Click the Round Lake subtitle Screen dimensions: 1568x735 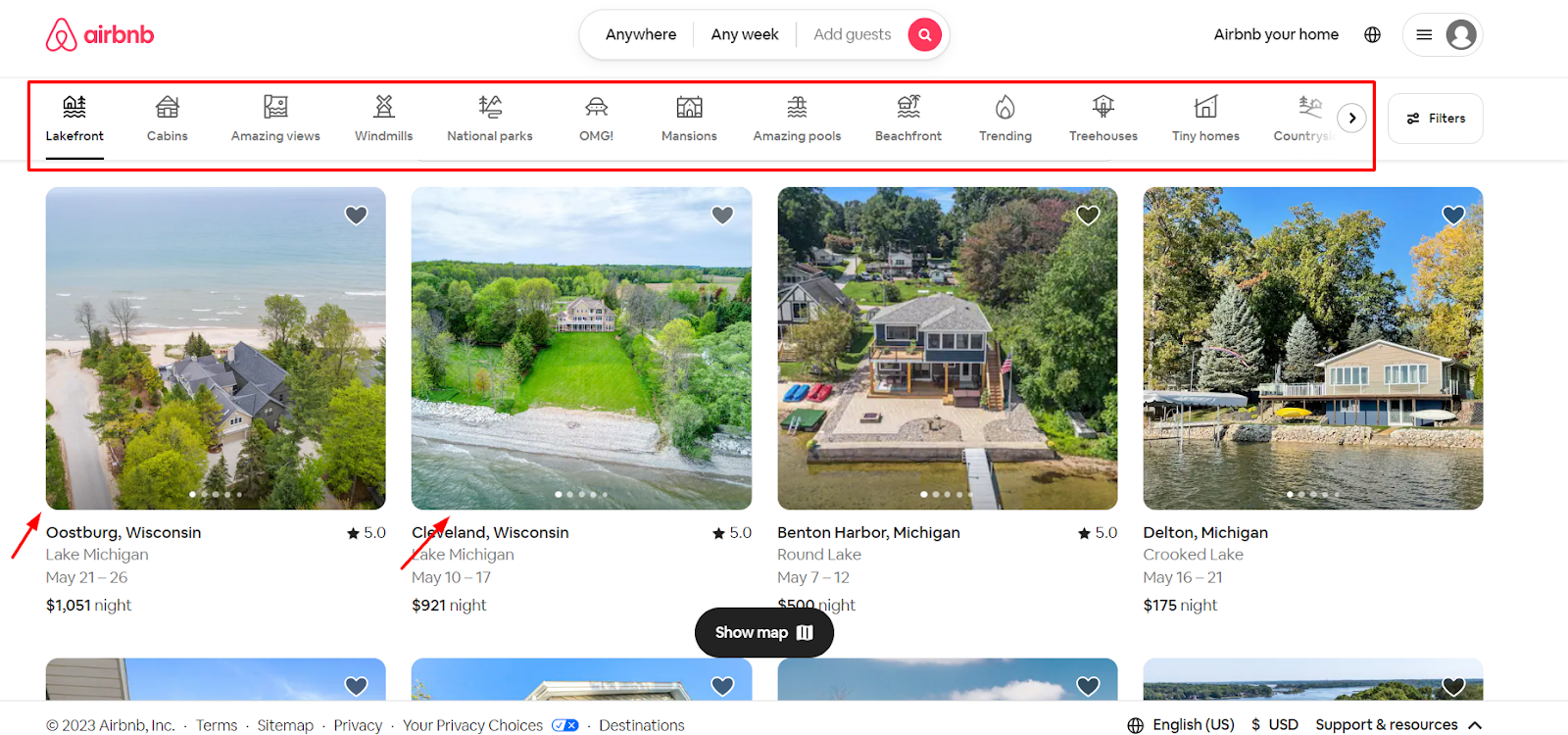819,555
